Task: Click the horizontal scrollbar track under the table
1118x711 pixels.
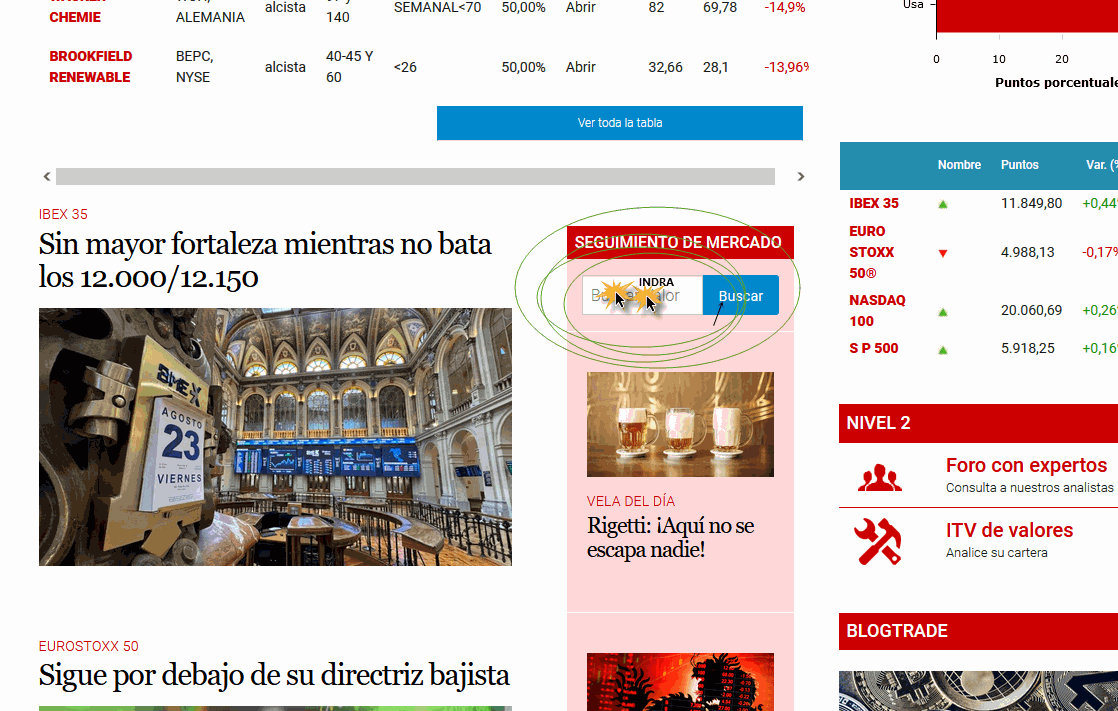Action: click(x=415, y=176)
